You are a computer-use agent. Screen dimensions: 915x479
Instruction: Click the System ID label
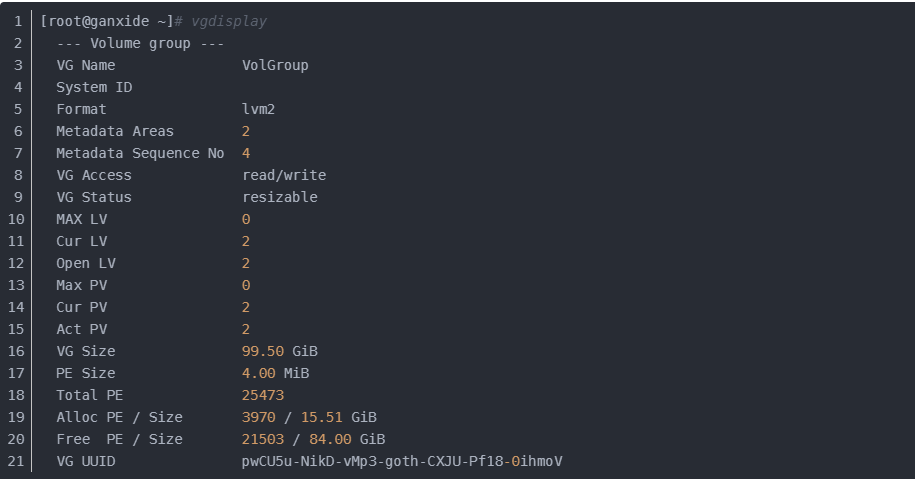(94, 87)
